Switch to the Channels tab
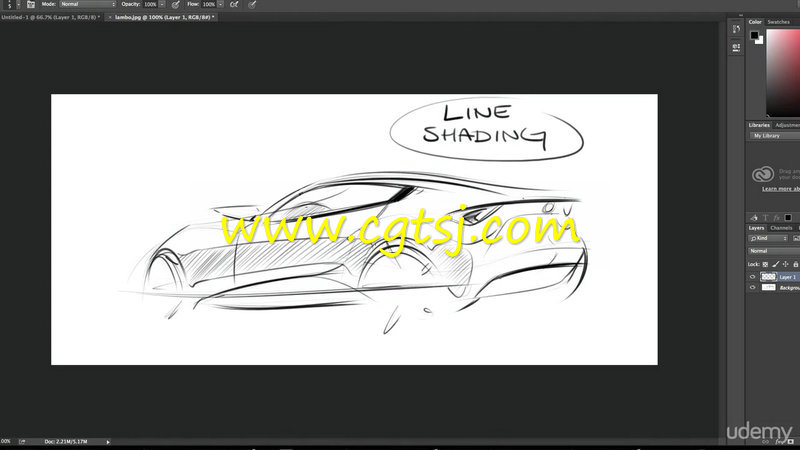Viewport: 800px width, 450px height. (781, 228)
